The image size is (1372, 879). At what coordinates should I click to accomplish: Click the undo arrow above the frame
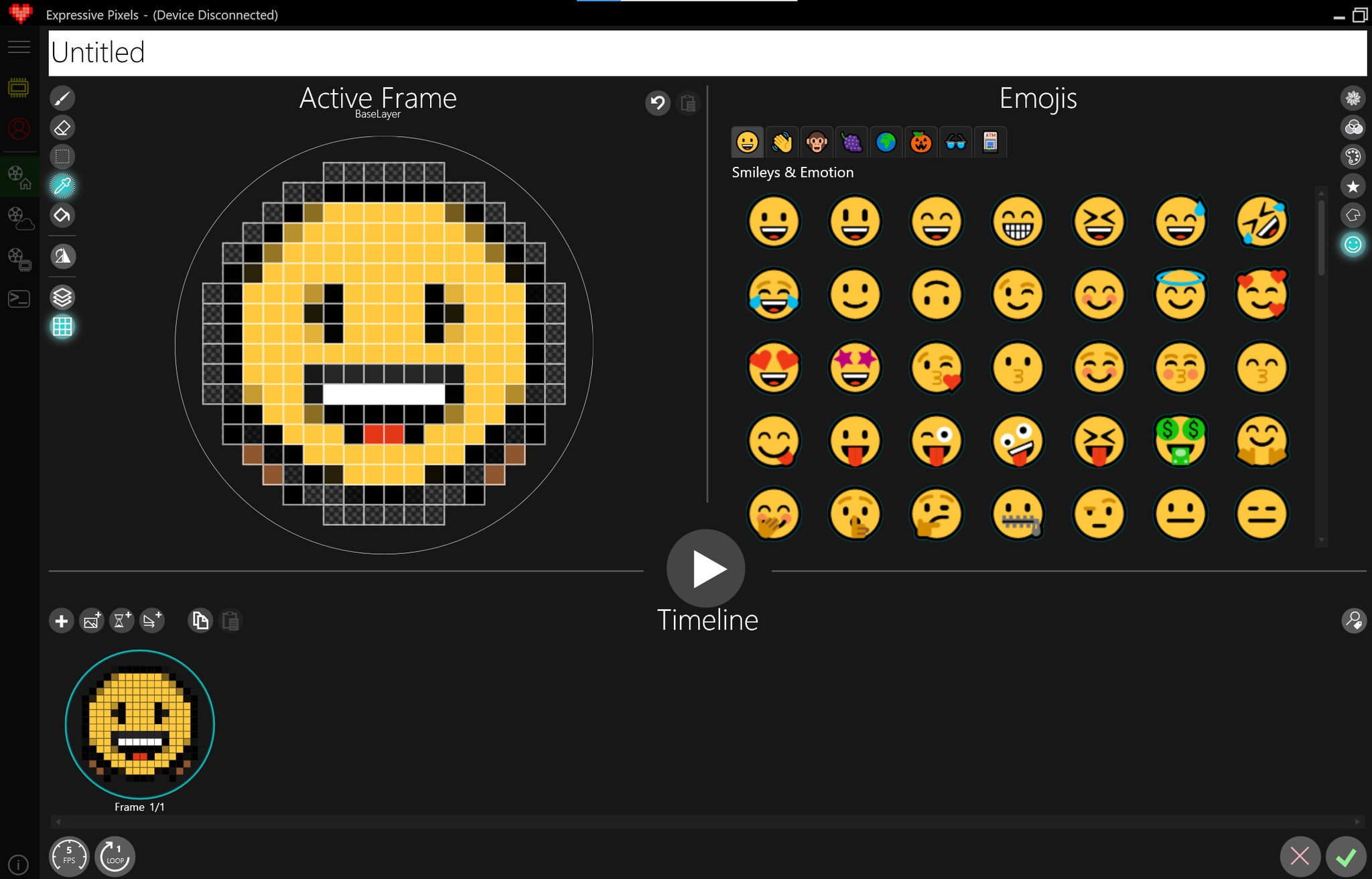click(x=657, y=103)
